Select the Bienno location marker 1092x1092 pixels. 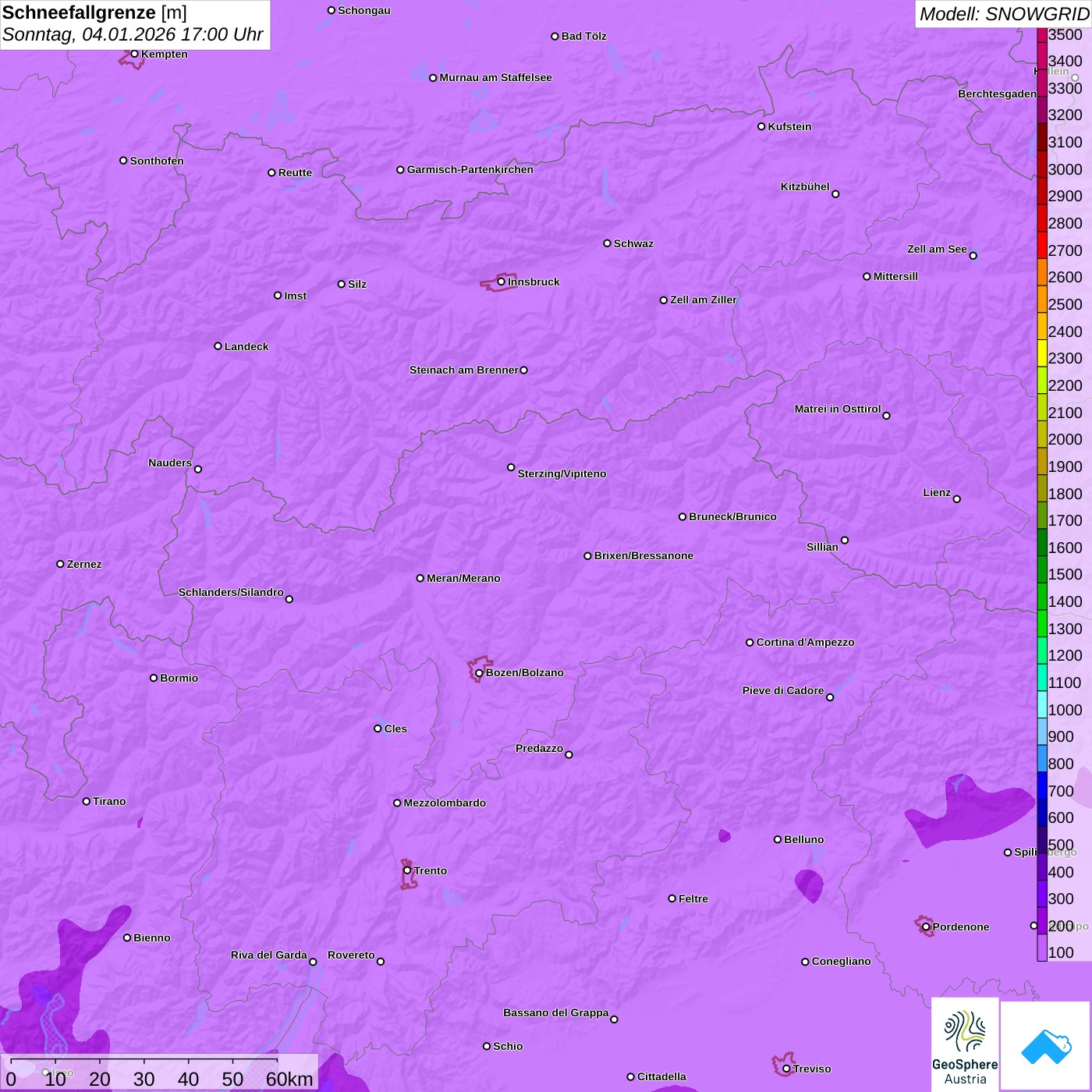[x=127, y=938]
